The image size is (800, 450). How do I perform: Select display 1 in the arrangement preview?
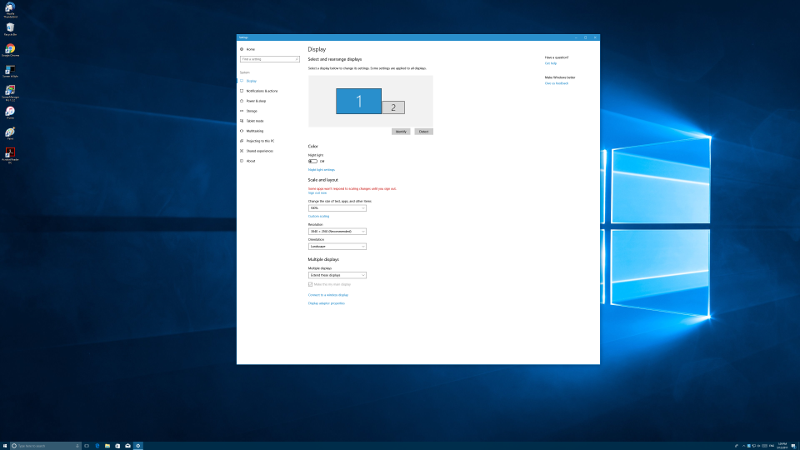coord(359,101)
